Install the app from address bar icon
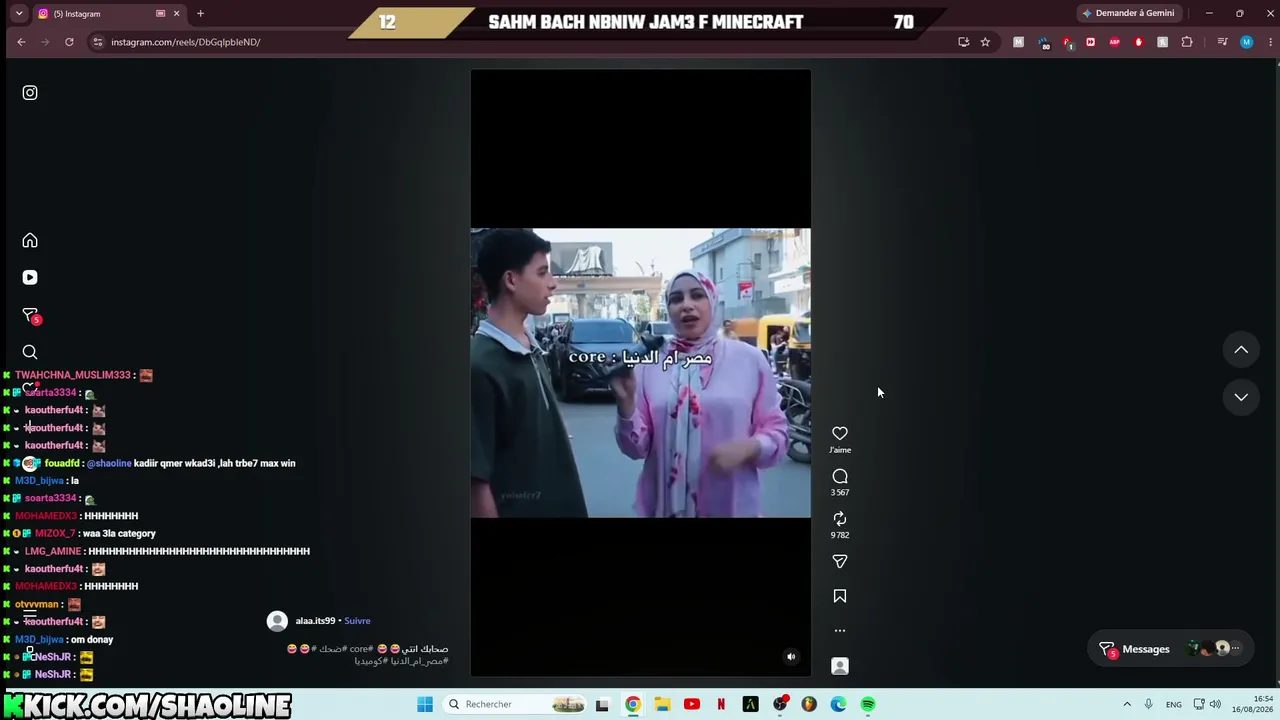1280x720 pixels. tap(963, 42)
